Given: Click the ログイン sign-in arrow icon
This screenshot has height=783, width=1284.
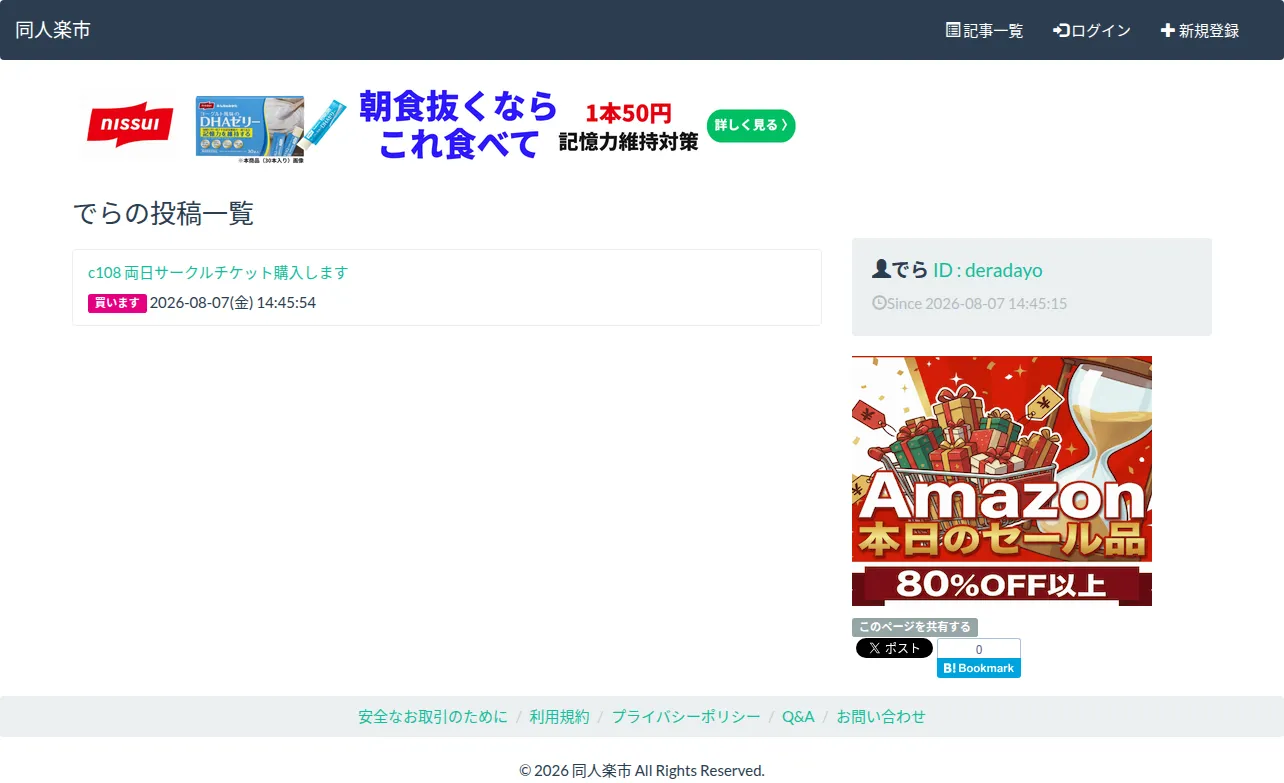Looking at the screenshot, I should coord(1061,30).
